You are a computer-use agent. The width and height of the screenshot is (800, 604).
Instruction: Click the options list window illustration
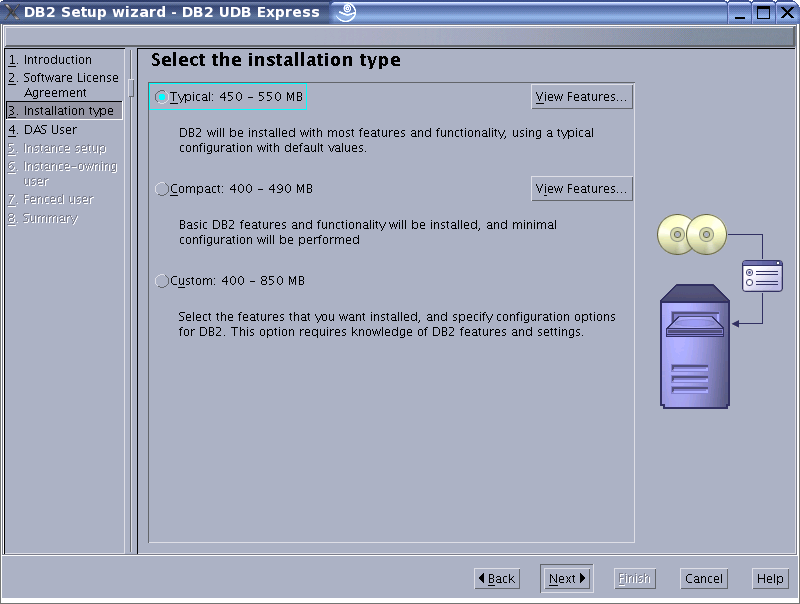(762, 276)
